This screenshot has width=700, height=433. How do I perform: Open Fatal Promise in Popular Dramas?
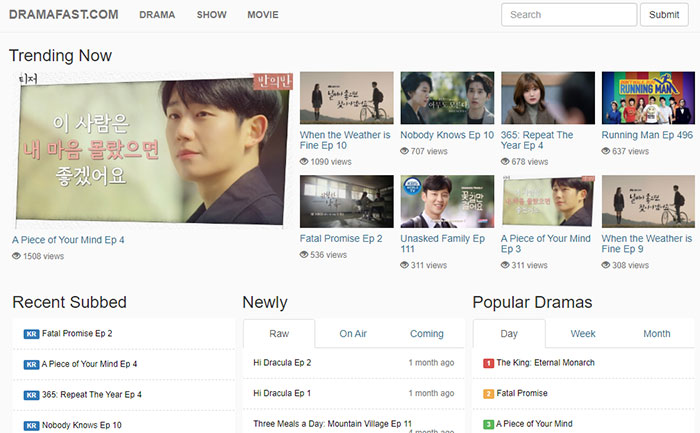point(522,393)
